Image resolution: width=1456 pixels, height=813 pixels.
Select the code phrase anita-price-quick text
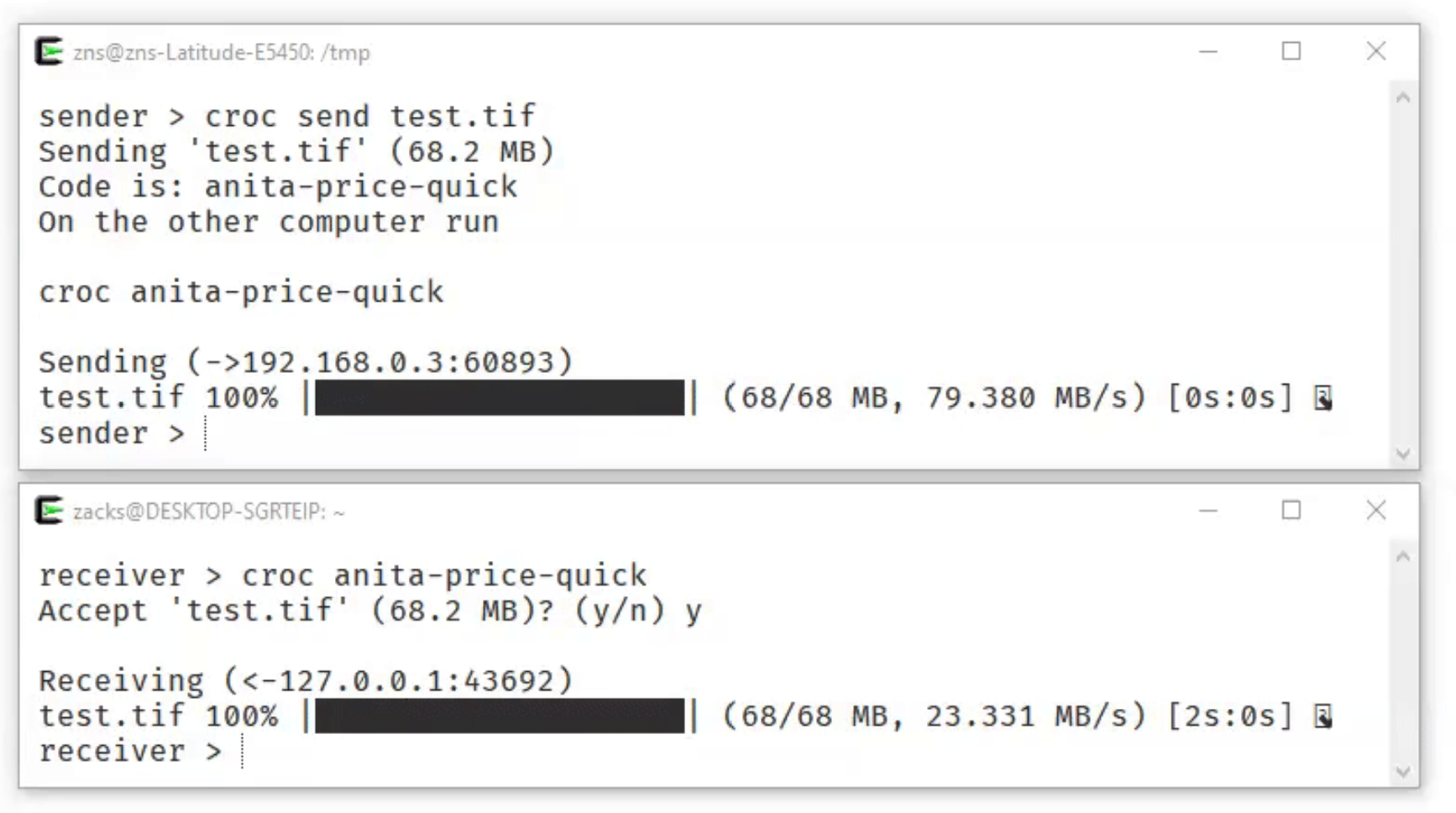361,186
